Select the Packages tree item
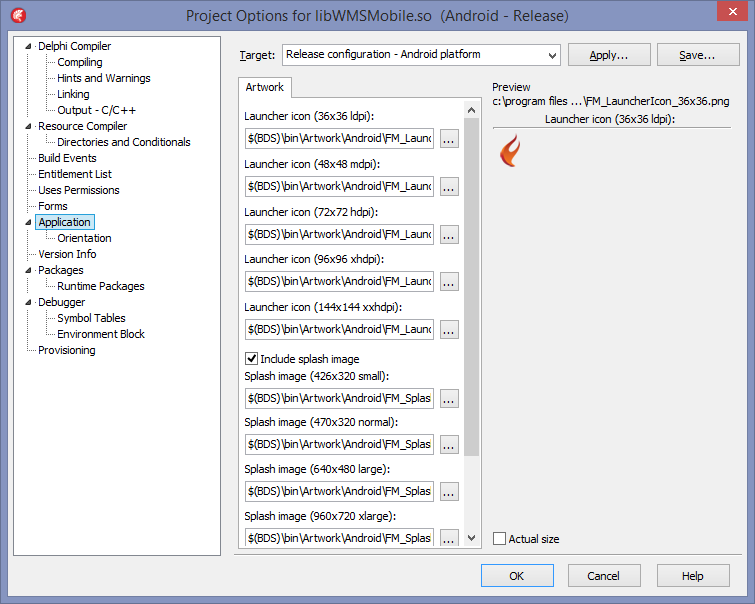The height and width of the screenshot is (604, 755). (61, 270)
